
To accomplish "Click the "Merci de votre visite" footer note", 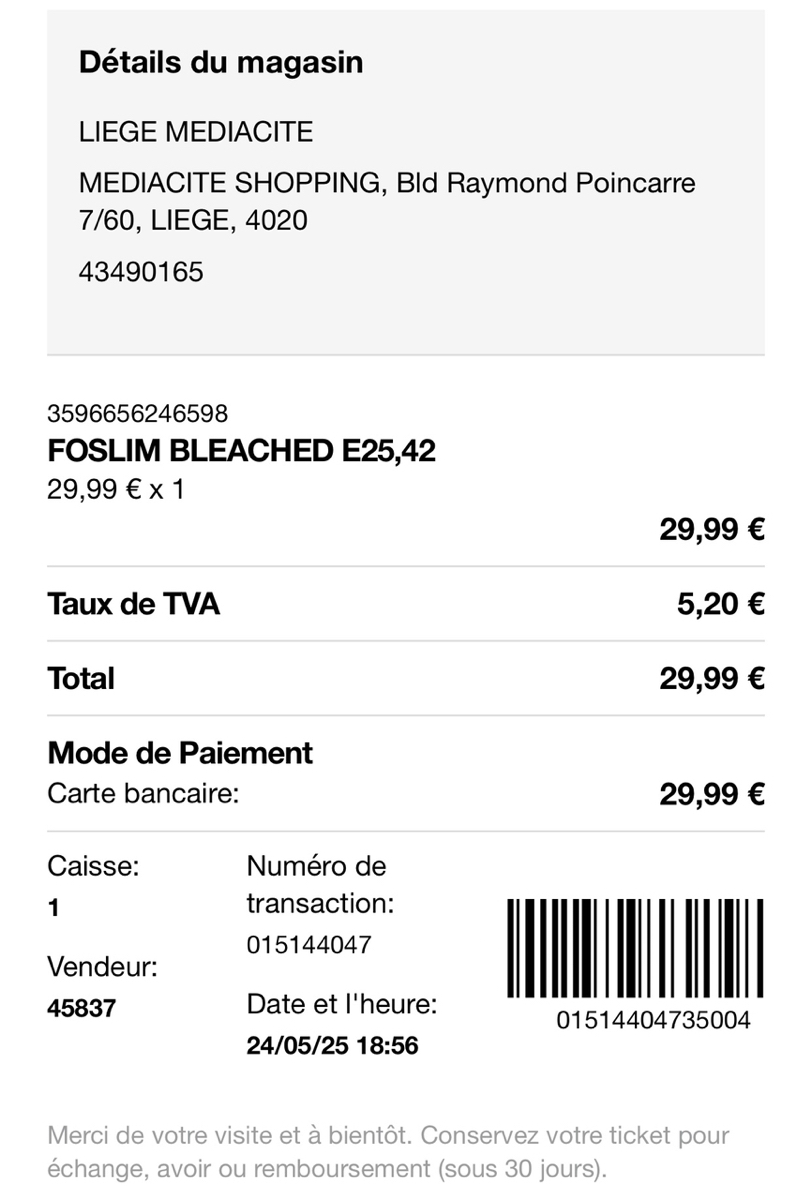I will point(388,1152).
